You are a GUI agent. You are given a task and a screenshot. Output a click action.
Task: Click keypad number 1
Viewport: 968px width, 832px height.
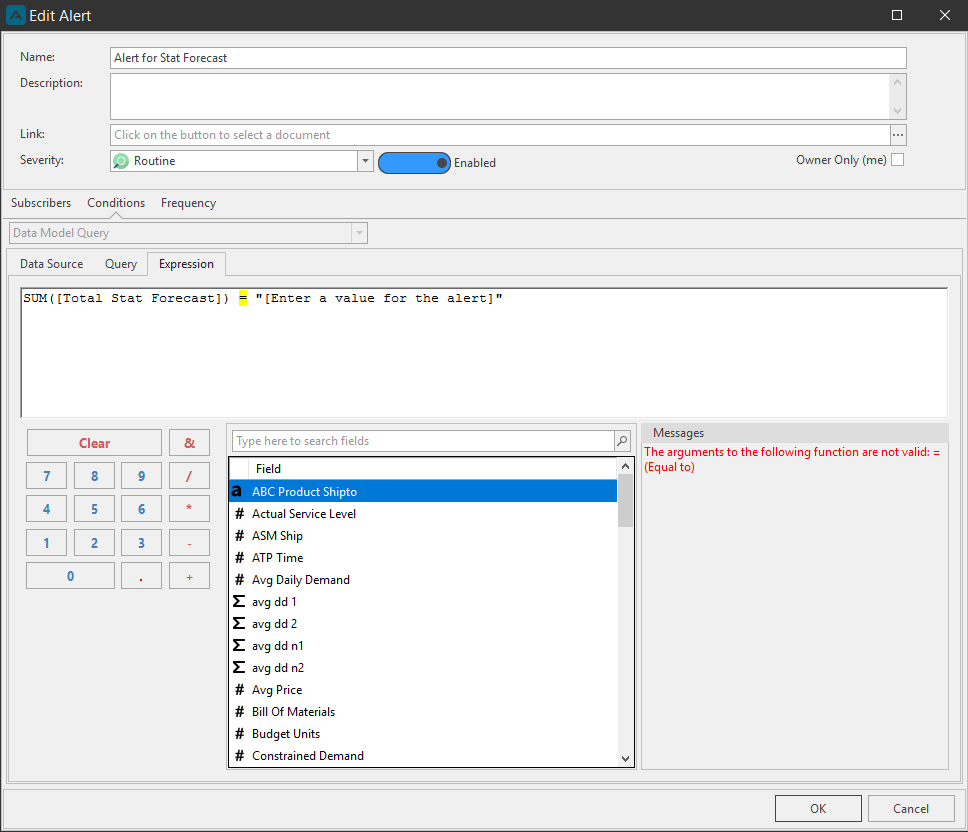pyautogui.click(x=46, y=543)
